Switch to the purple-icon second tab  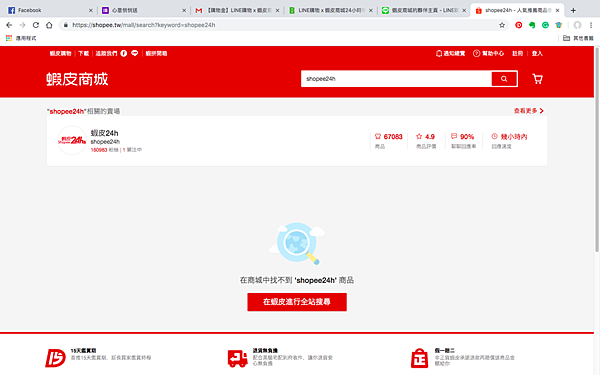pyautogui.click(x=142, y=10)
